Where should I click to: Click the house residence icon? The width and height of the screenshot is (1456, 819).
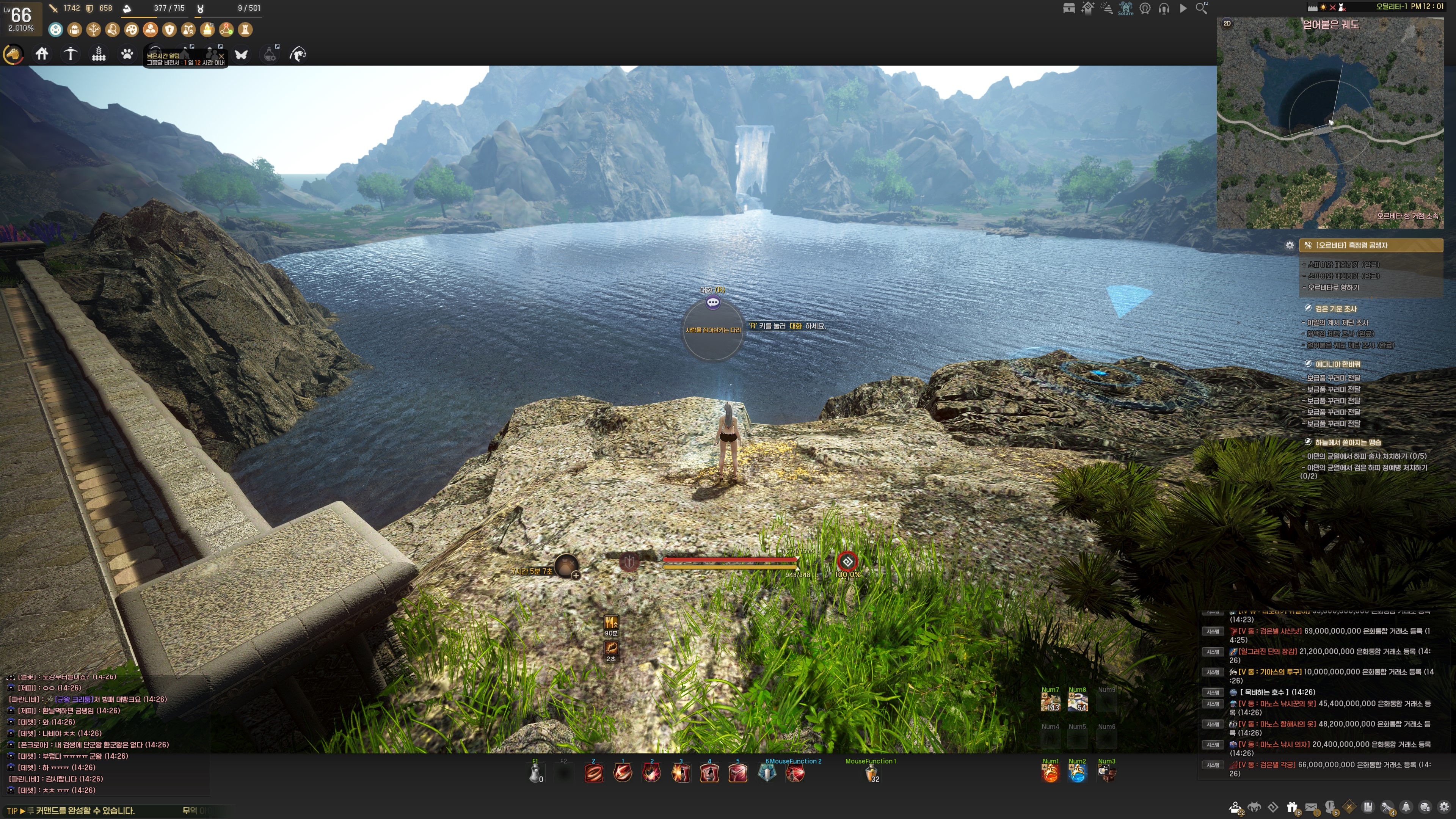click(x=42, y=54)
